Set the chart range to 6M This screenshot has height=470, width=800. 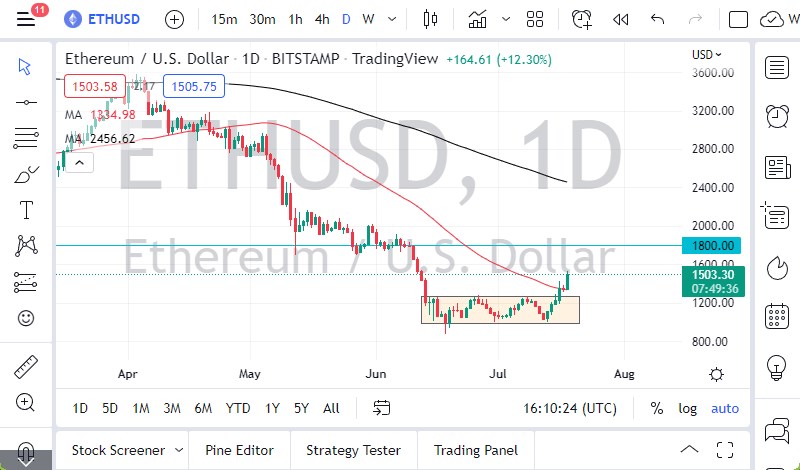click(x=203, y=408)
